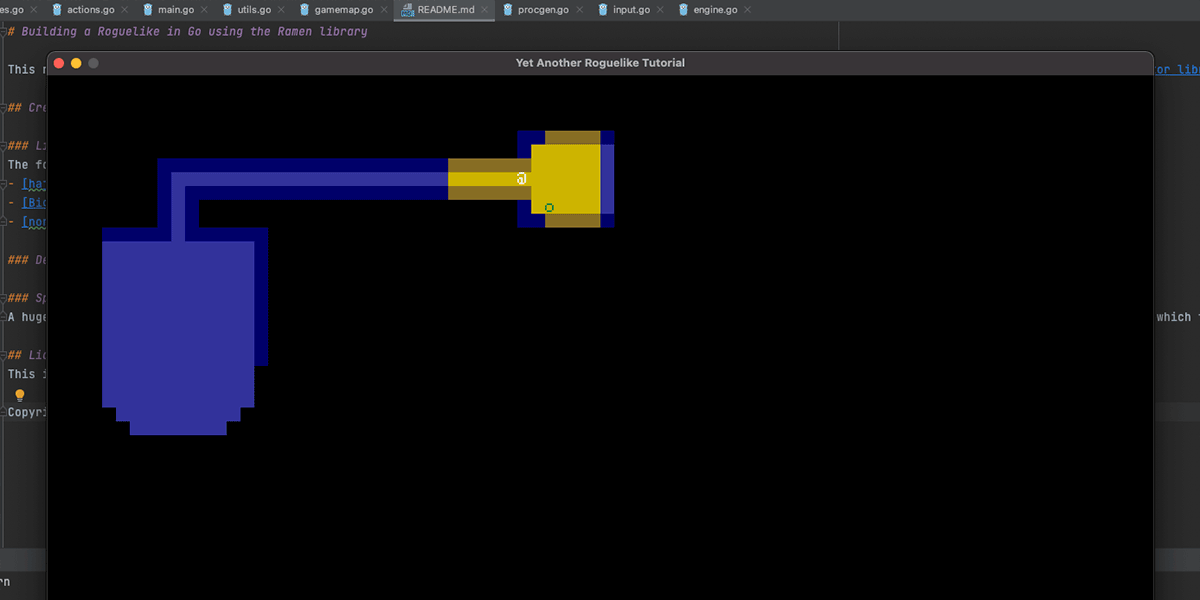Click the gopher icon on the main.go tab
This screenshot has width=1200, height=600.
pyautogui.click(x=148, y=9)
